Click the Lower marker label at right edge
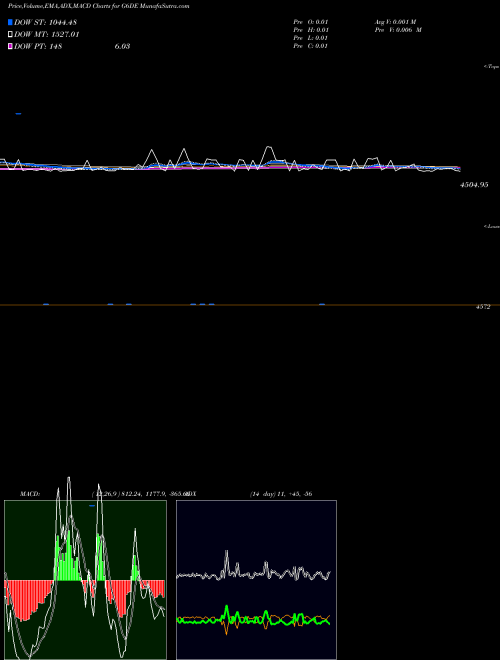500x660 pixels. tap(492, 226)
